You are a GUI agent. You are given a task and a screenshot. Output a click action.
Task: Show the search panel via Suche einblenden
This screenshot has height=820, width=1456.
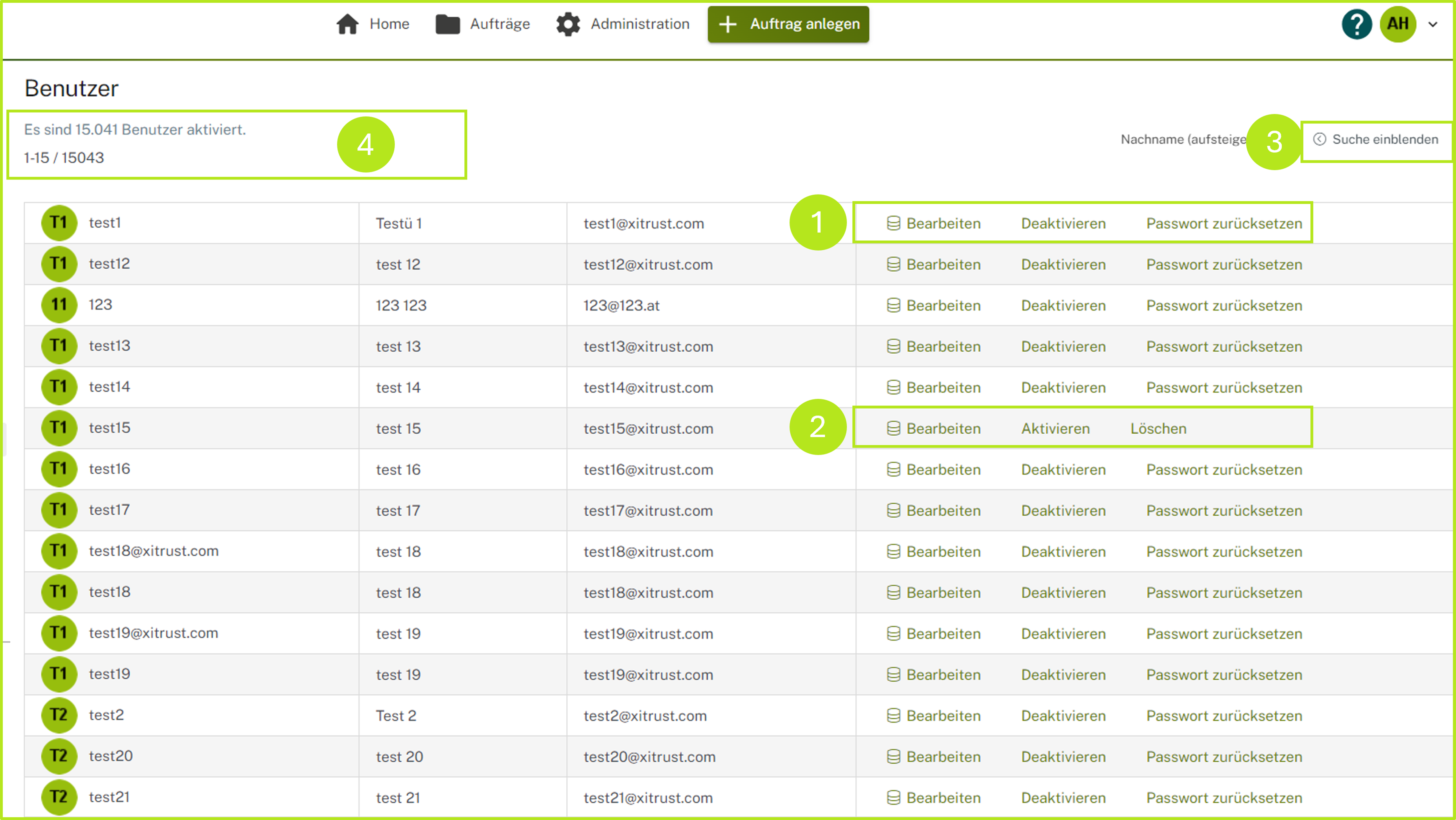[1384, 140]
